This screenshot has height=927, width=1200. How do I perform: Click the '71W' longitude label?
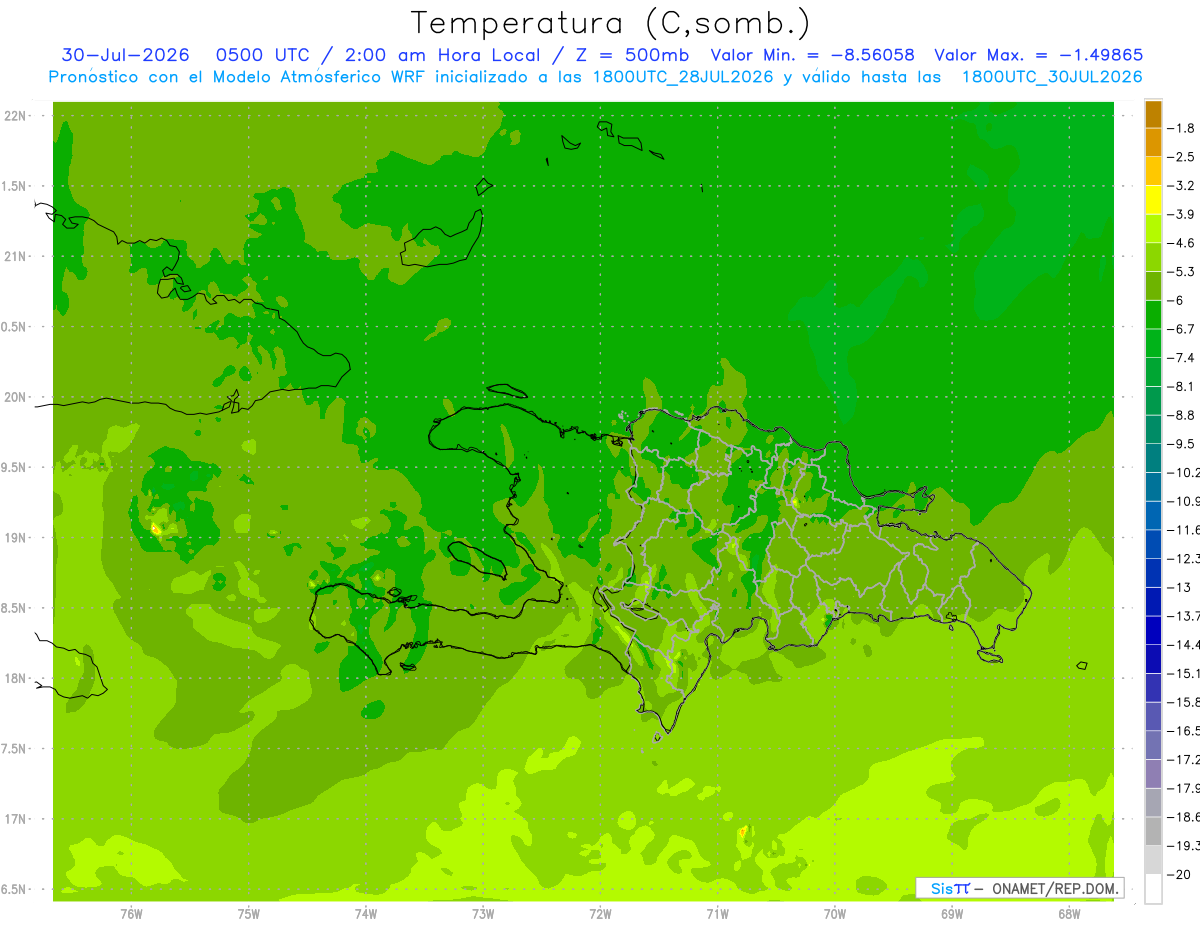click(717, 914)
